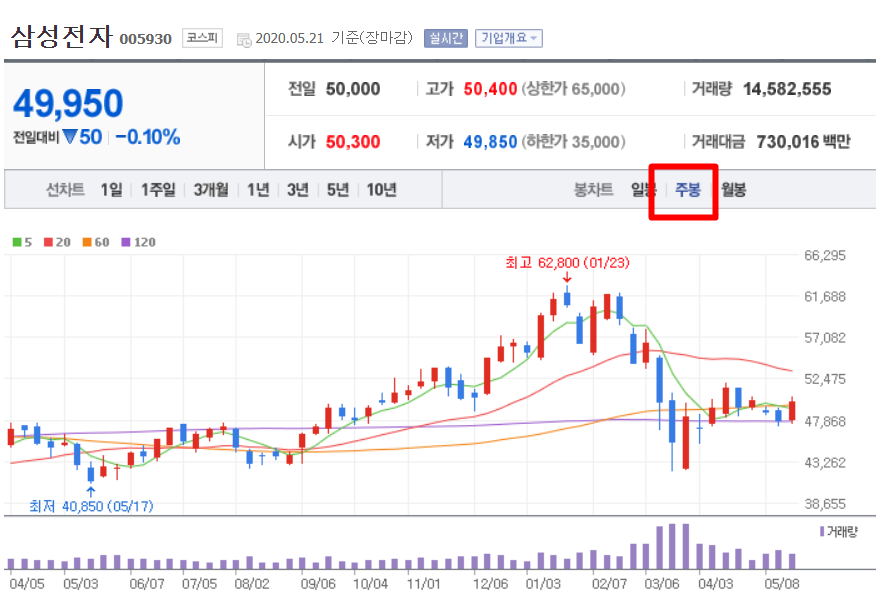The image size is (876, 609).
Task: Switch to the 일봉 daily candle chart
Action: point(644,190)
